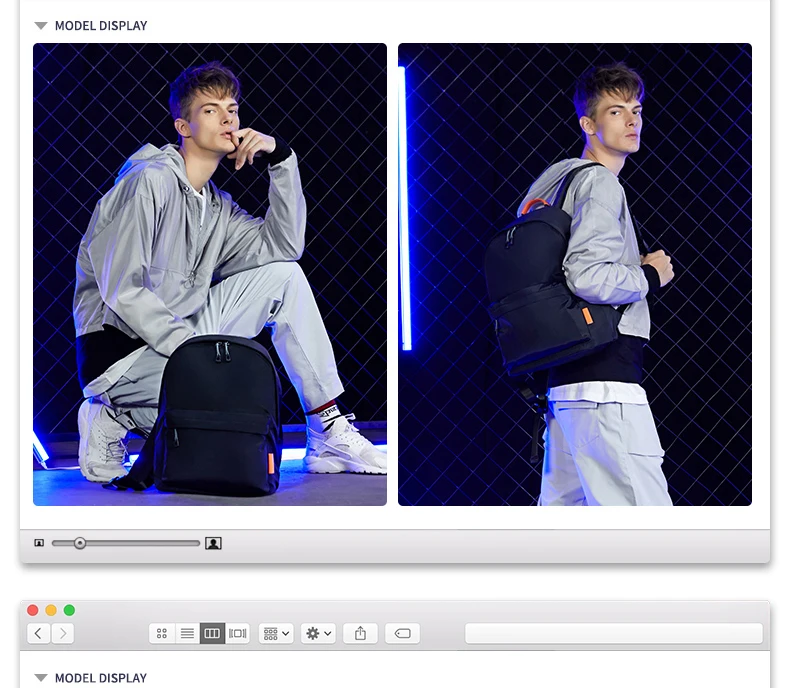Click the thumbnail size slider knob
This screenshot has height=688, width=791.
click(80, 543)
